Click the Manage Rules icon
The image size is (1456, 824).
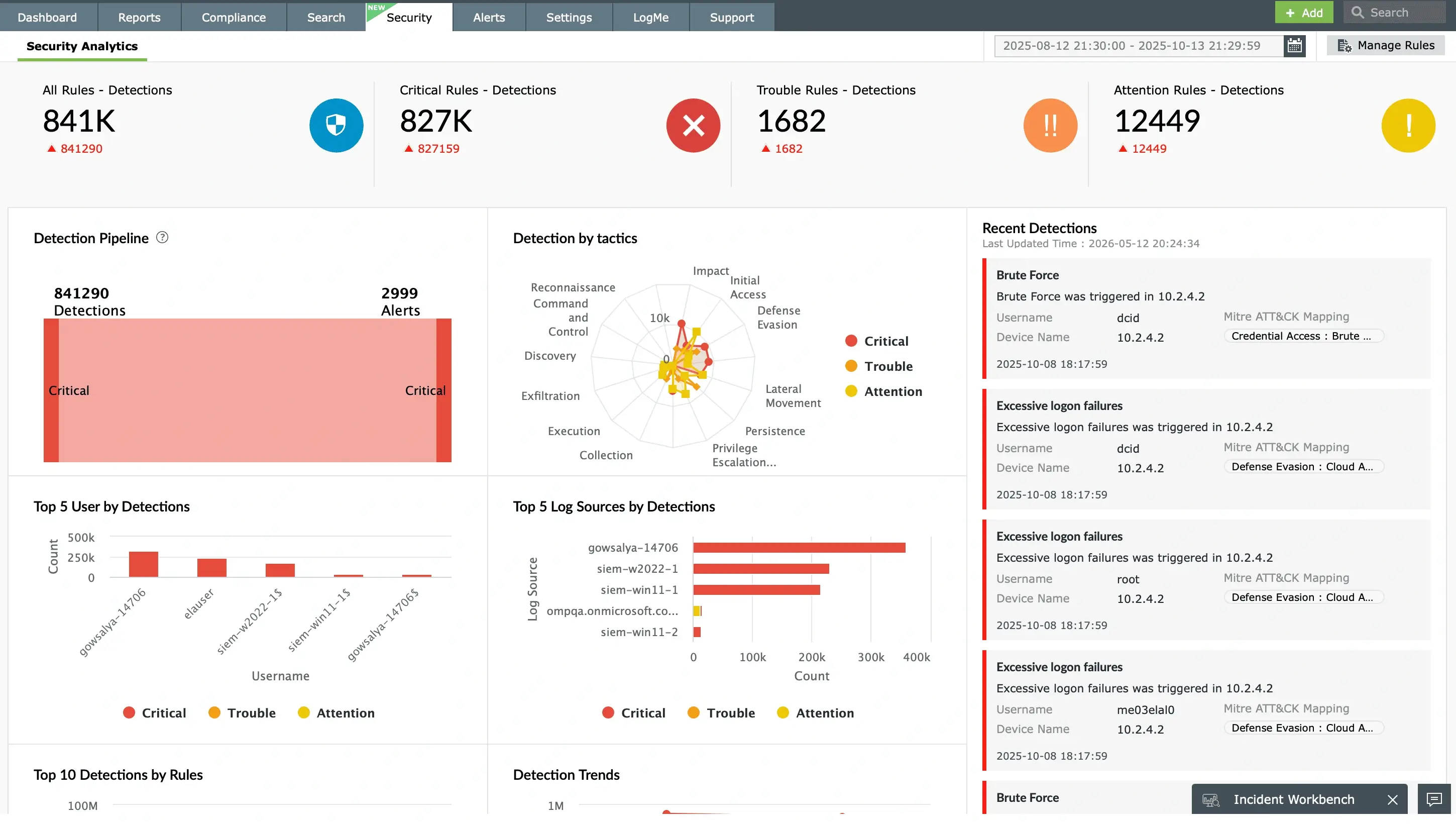1345,46
